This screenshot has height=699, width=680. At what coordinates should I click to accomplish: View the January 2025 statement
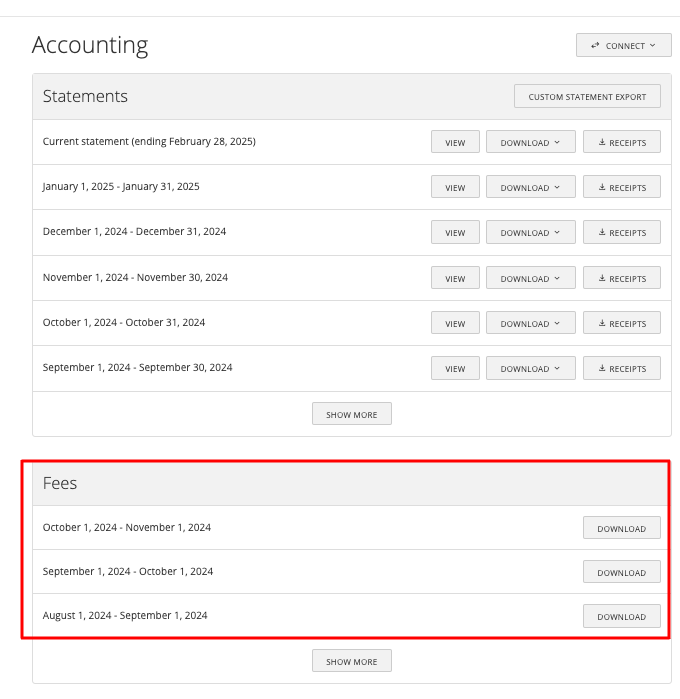coord(455,188)
